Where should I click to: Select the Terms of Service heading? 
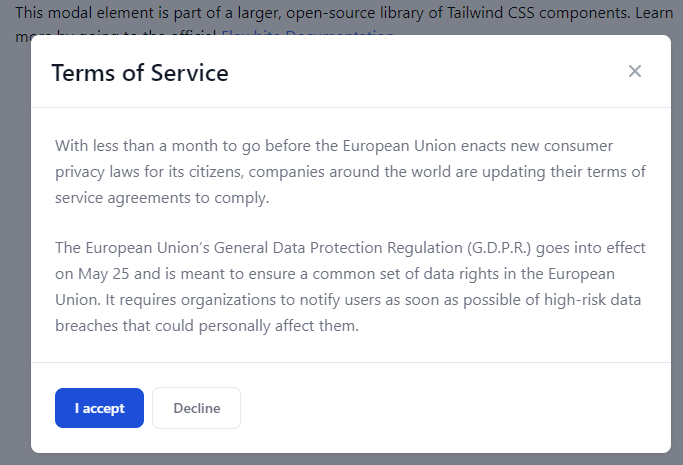[x=140, y=72]
